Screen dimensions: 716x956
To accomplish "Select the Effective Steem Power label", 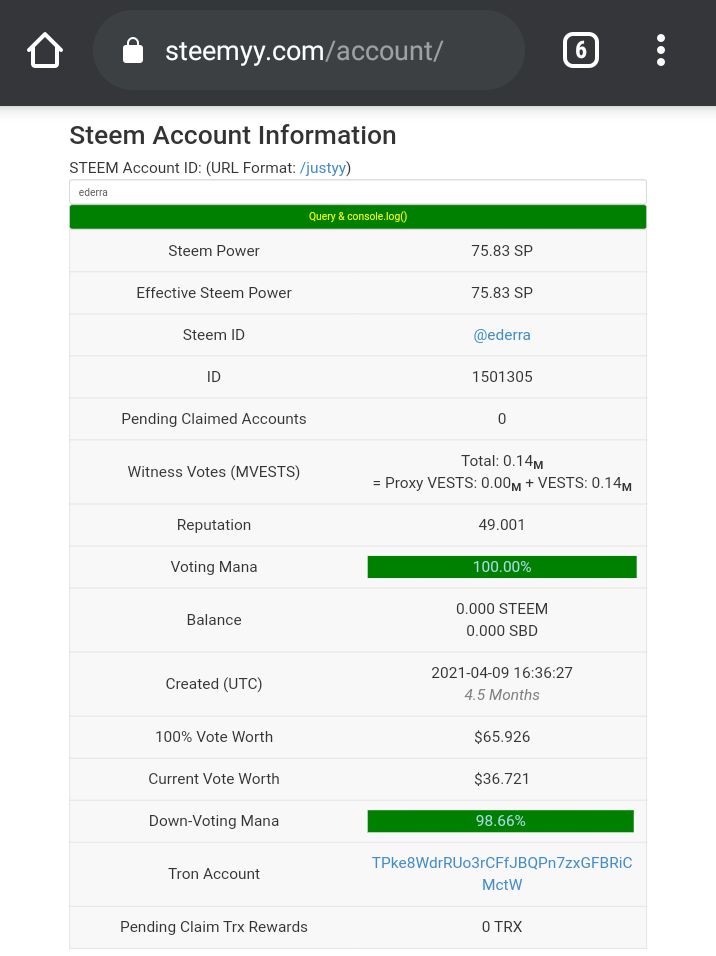I will [x=214, y=293].
